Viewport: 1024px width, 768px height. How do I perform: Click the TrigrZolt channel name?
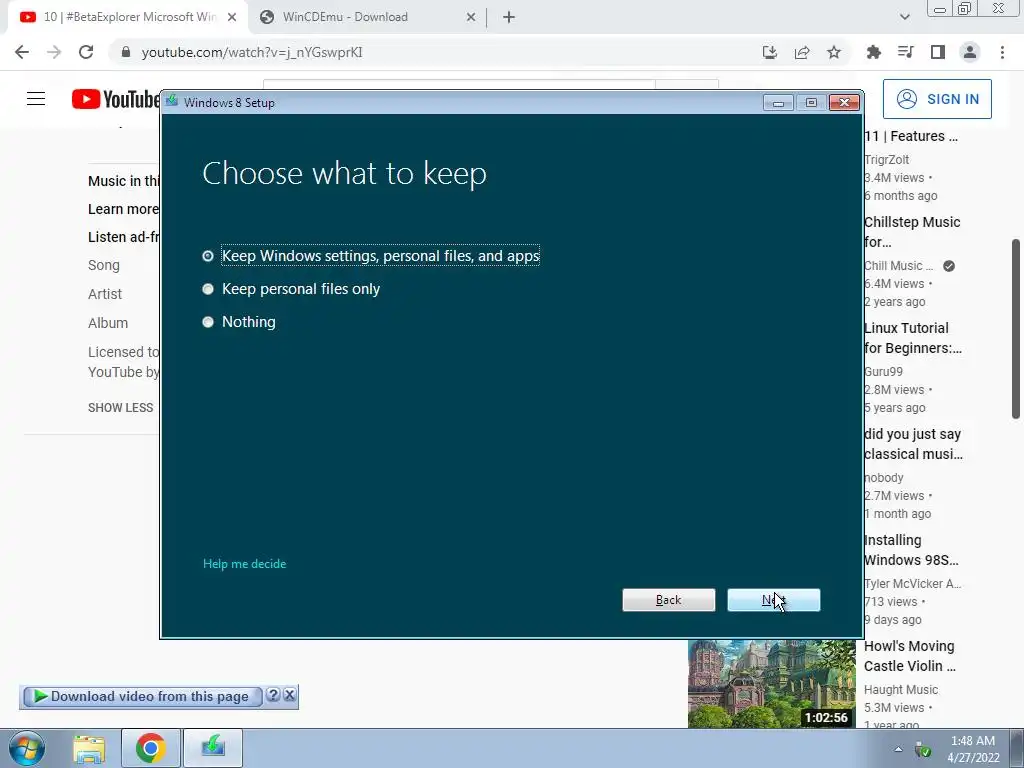(886, 159)
